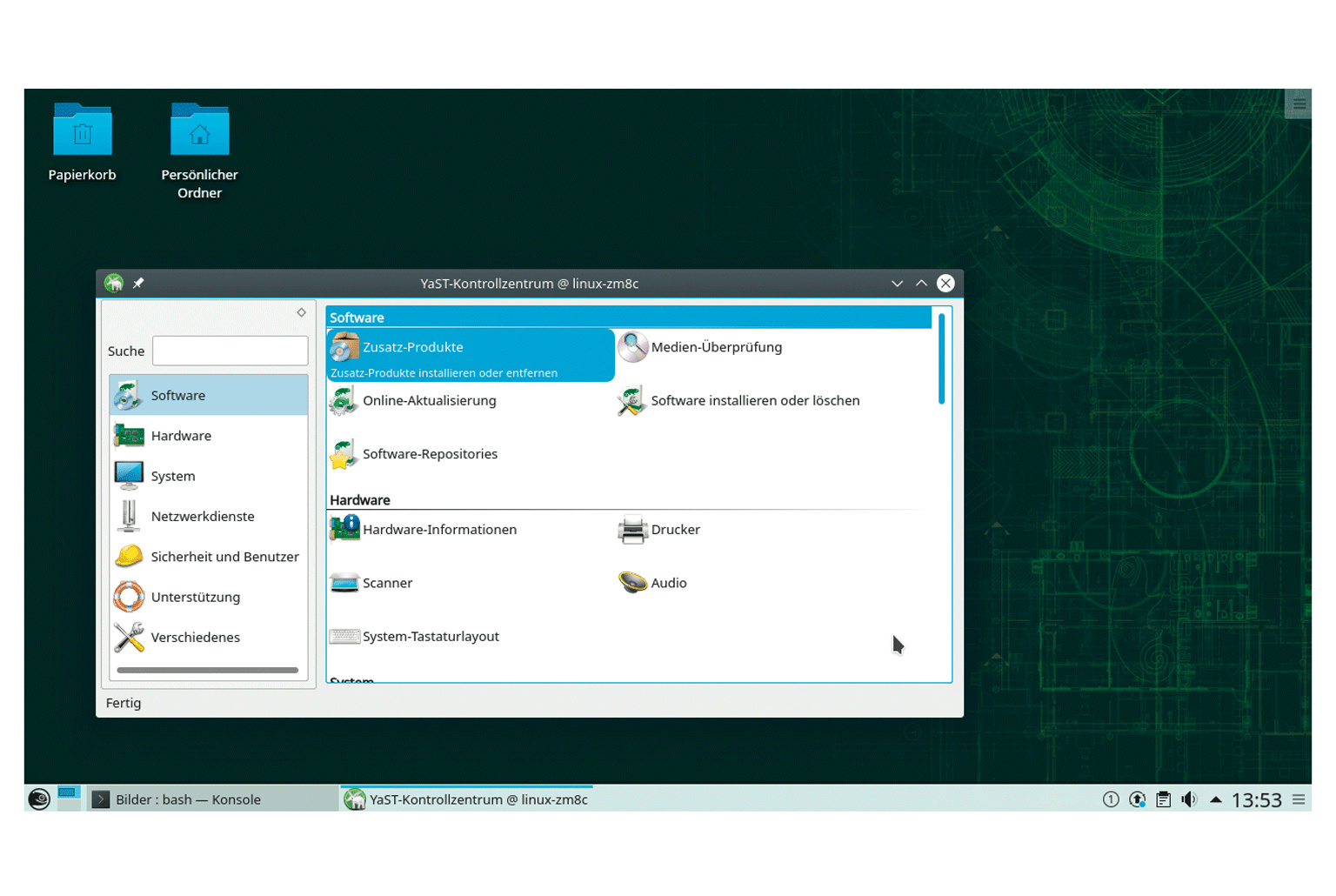Click the vertical scrollbar in module list

(941, 360)
